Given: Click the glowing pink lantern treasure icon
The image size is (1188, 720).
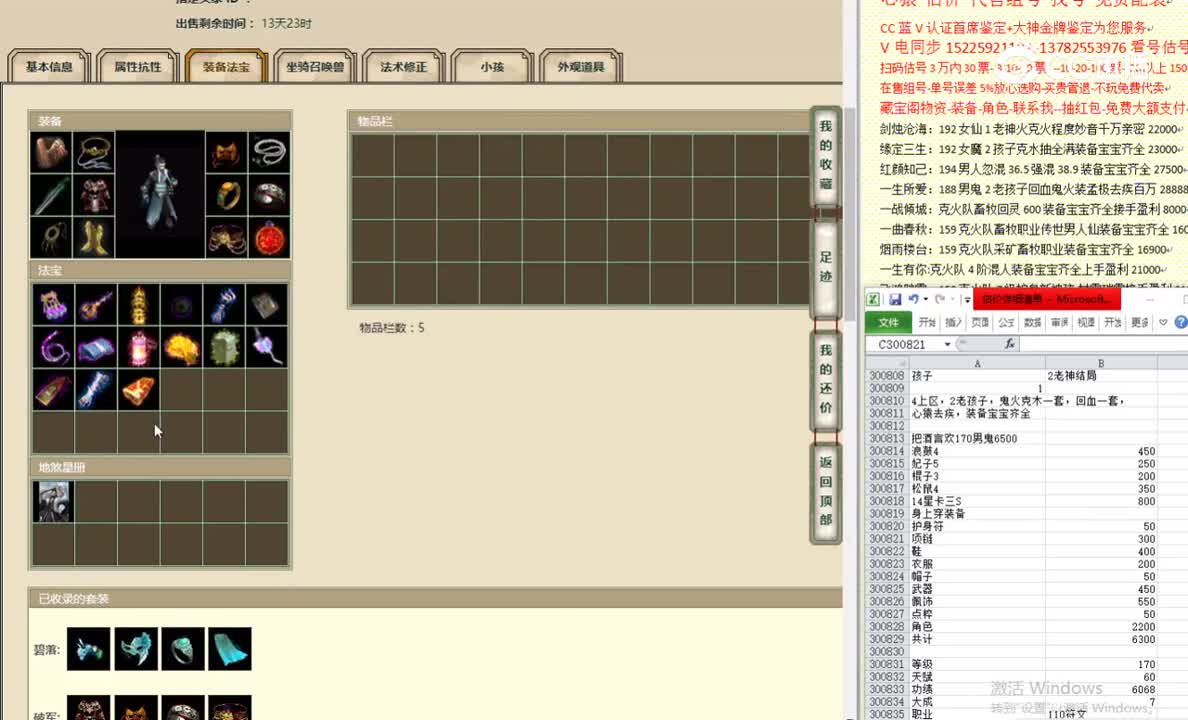Looking at the screenshot, I should click(x=139, y=348).
